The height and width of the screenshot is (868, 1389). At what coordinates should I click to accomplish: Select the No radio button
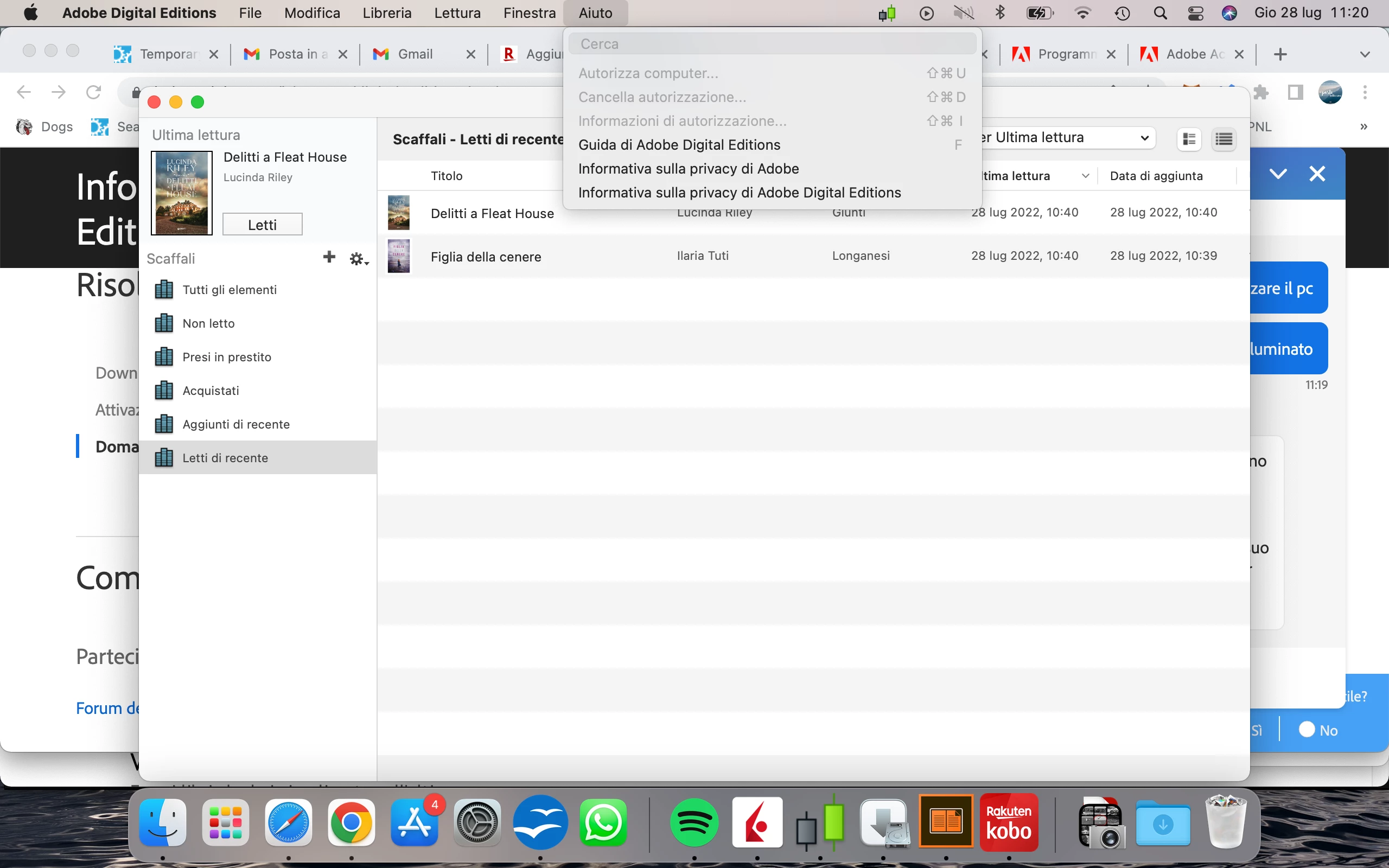click(1307, 729)
